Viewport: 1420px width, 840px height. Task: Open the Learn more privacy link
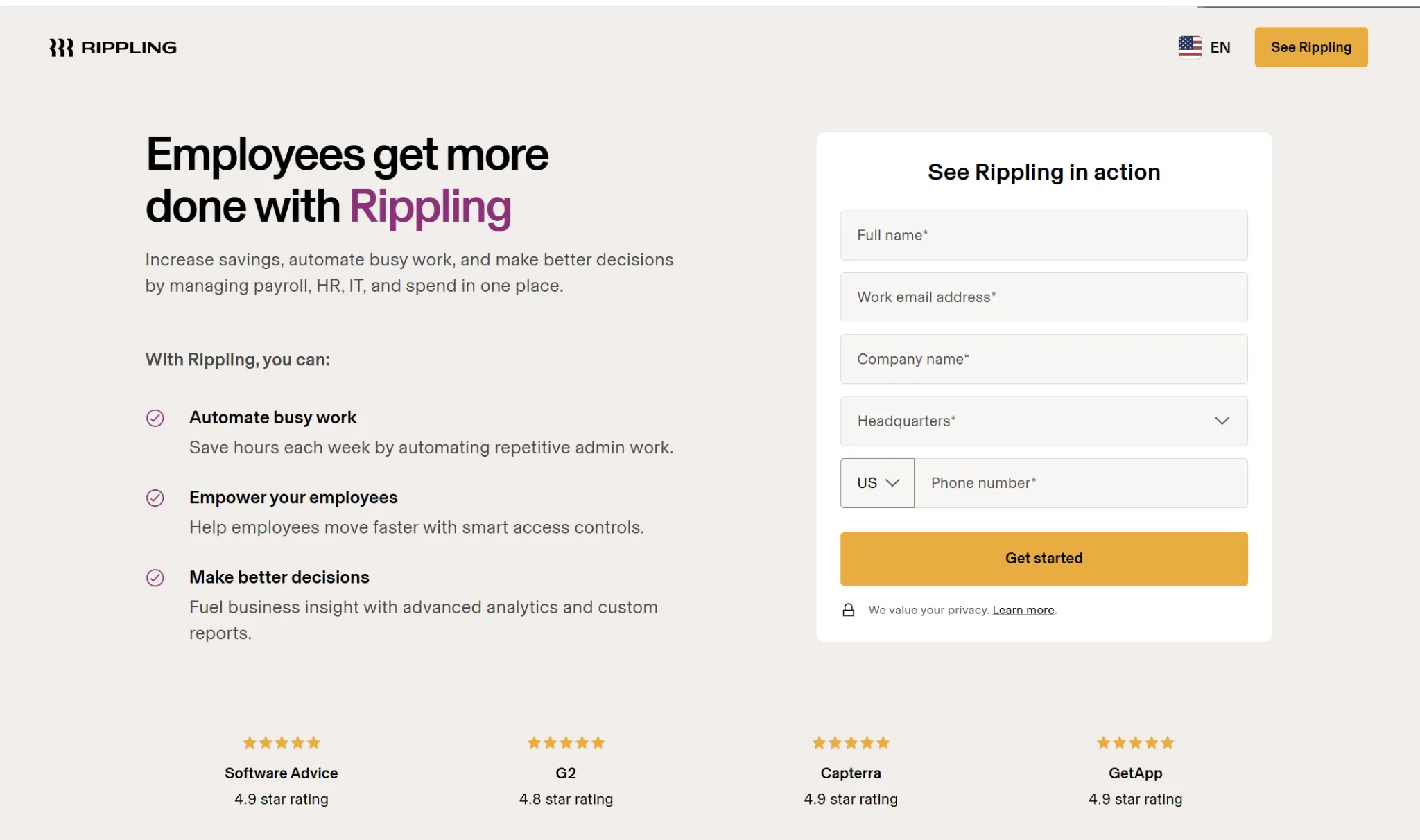pos(1023,610)
